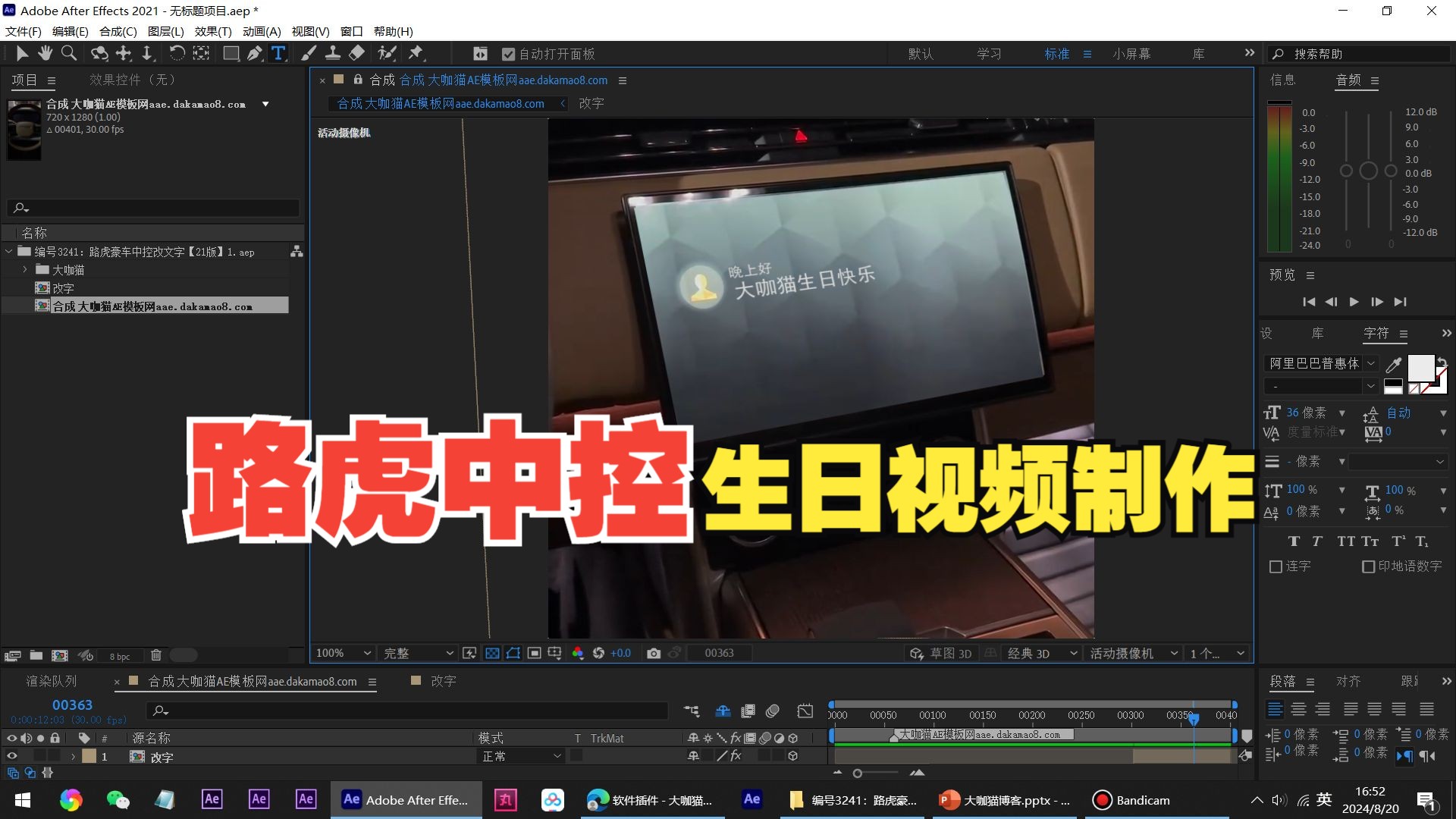Image resolution: width=1456 pixels, height=819 pixels.
Task: Hide the 改字 layer eye toggle
Action: click(x=11, y=756)
